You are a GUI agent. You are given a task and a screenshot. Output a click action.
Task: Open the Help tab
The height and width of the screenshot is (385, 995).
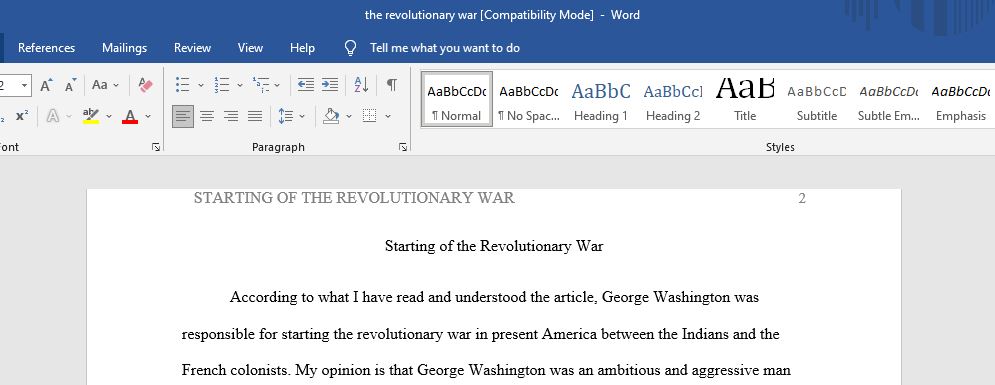pyautogui.click(x=302, y=48)
